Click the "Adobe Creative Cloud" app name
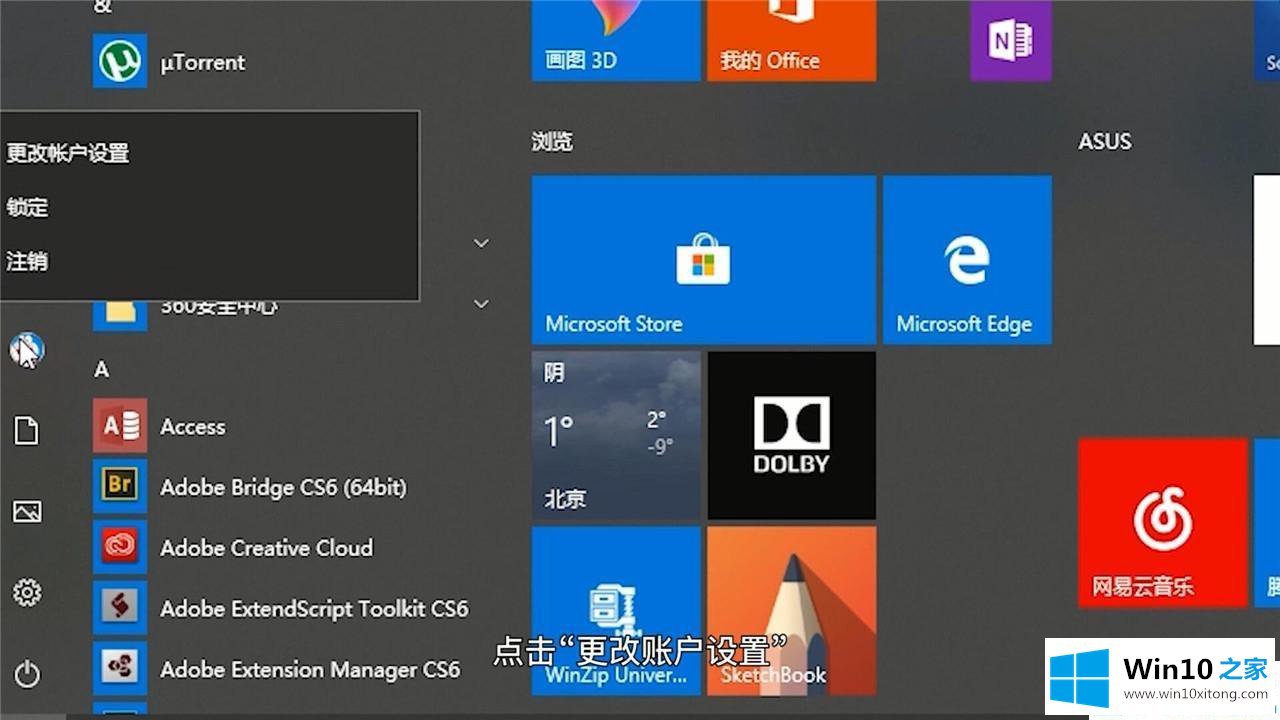 pyautogui.click(x=267, y=548)
